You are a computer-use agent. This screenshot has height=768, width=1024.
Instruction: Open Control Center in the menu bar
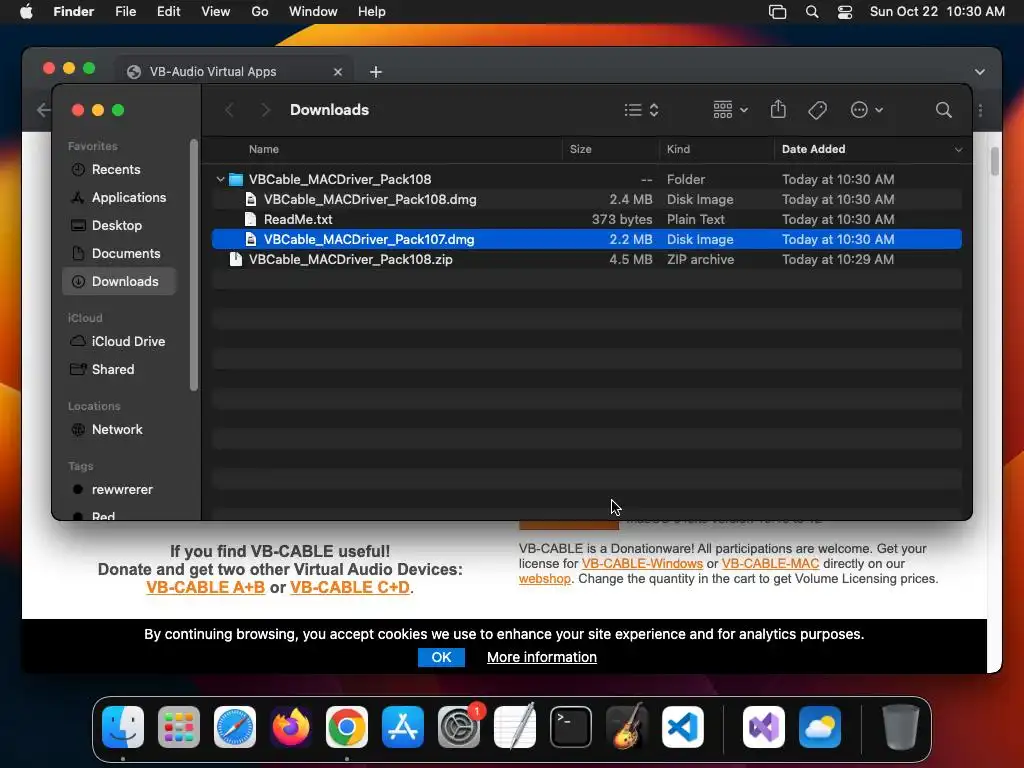844,12
